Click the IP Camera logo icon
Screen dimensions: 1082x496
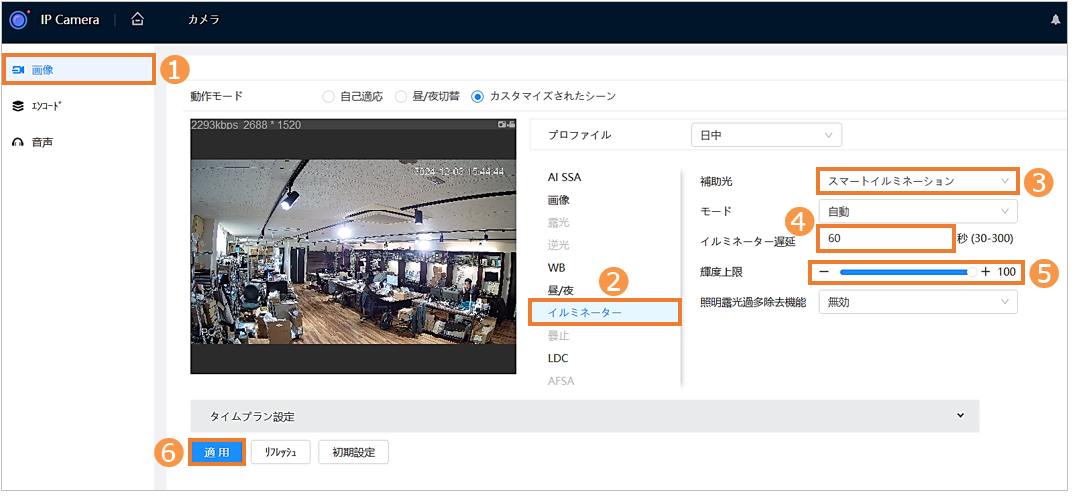(x=18, y=20)
